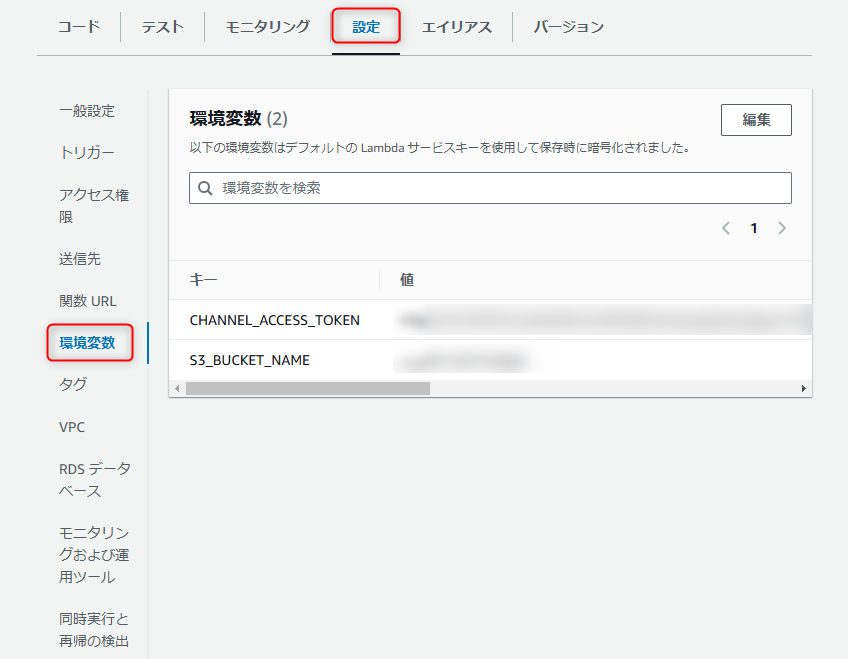Image resolution: width=848 pixels, height=659 pixels.
Task: Open モニタリングおよび運用ツール settings
Action: click(x=94, y=555)
